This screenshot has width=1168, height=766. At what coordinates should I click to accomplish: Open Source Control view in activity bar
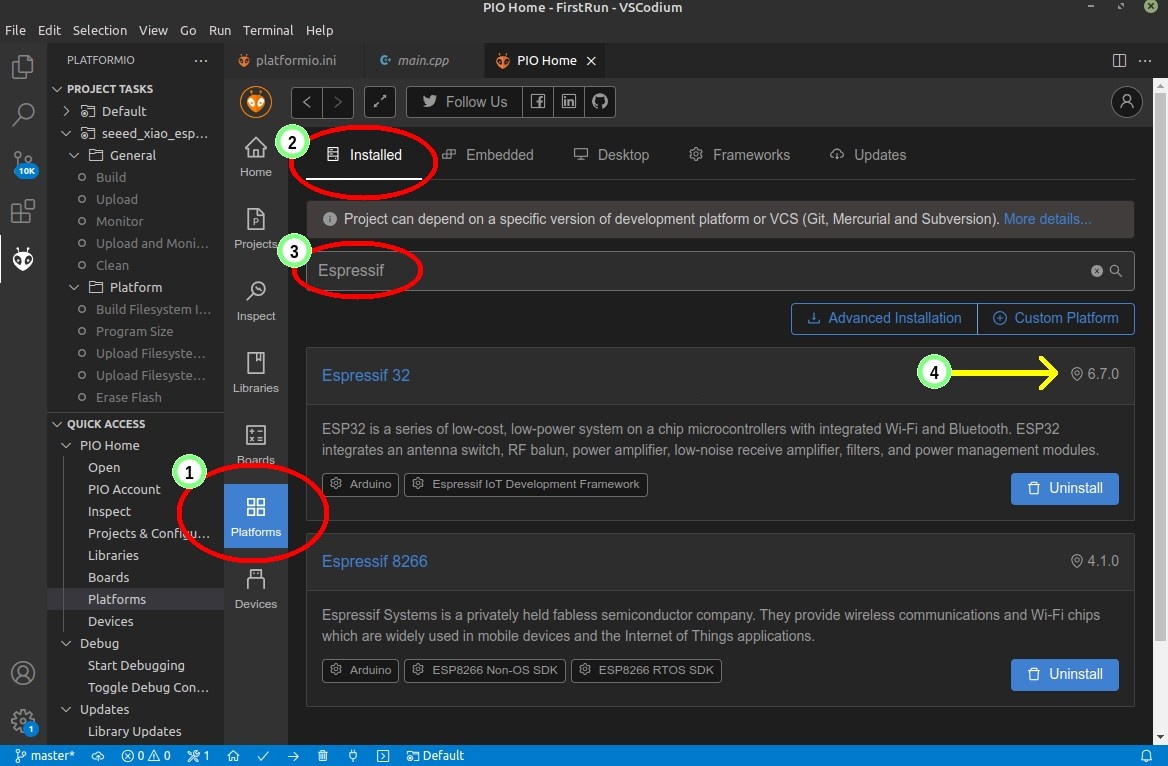click(23, 163)
